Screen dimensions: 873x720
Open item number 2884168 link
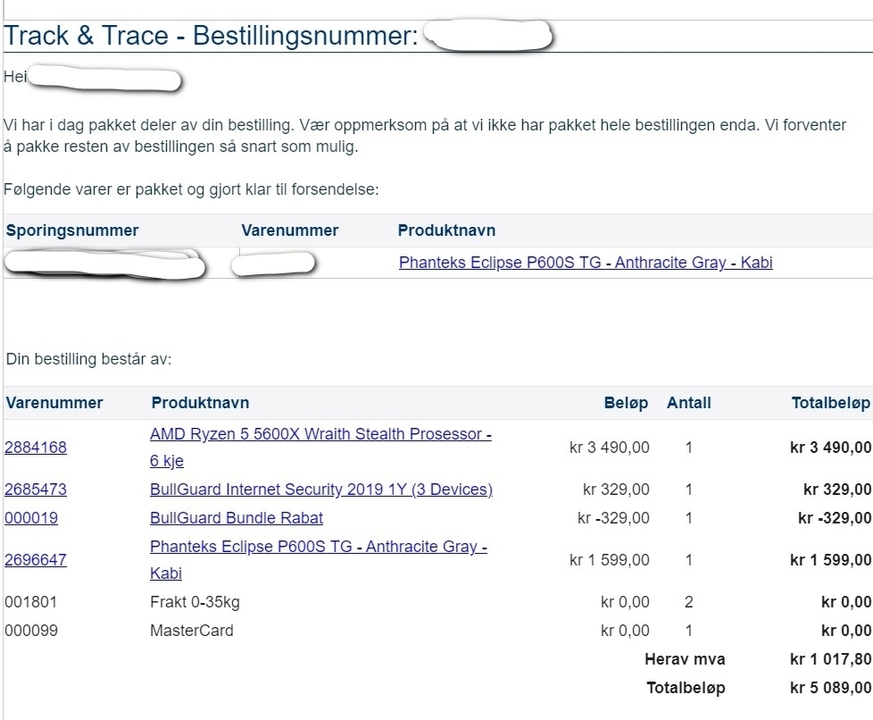[x=36, y=447]
